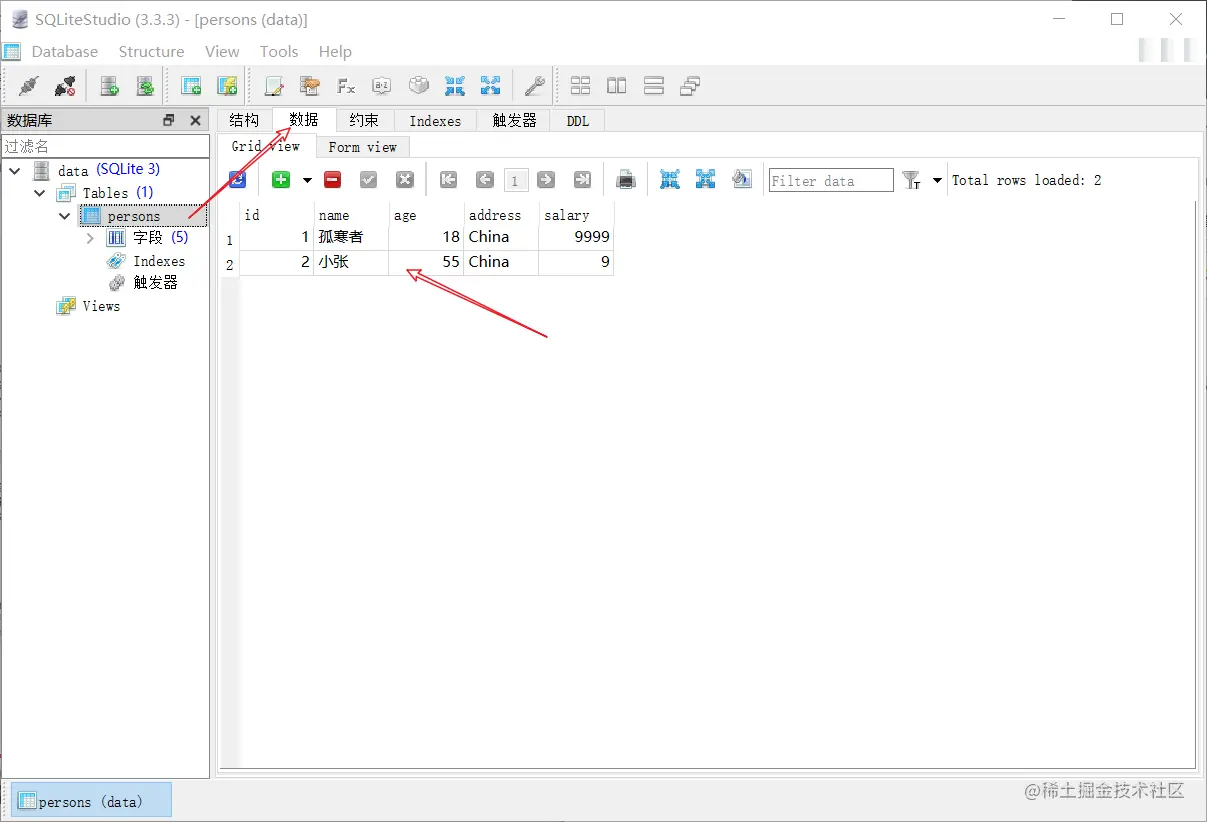
Task: Open the Fx SQL functions editor
Action: (x=345, y=86)
